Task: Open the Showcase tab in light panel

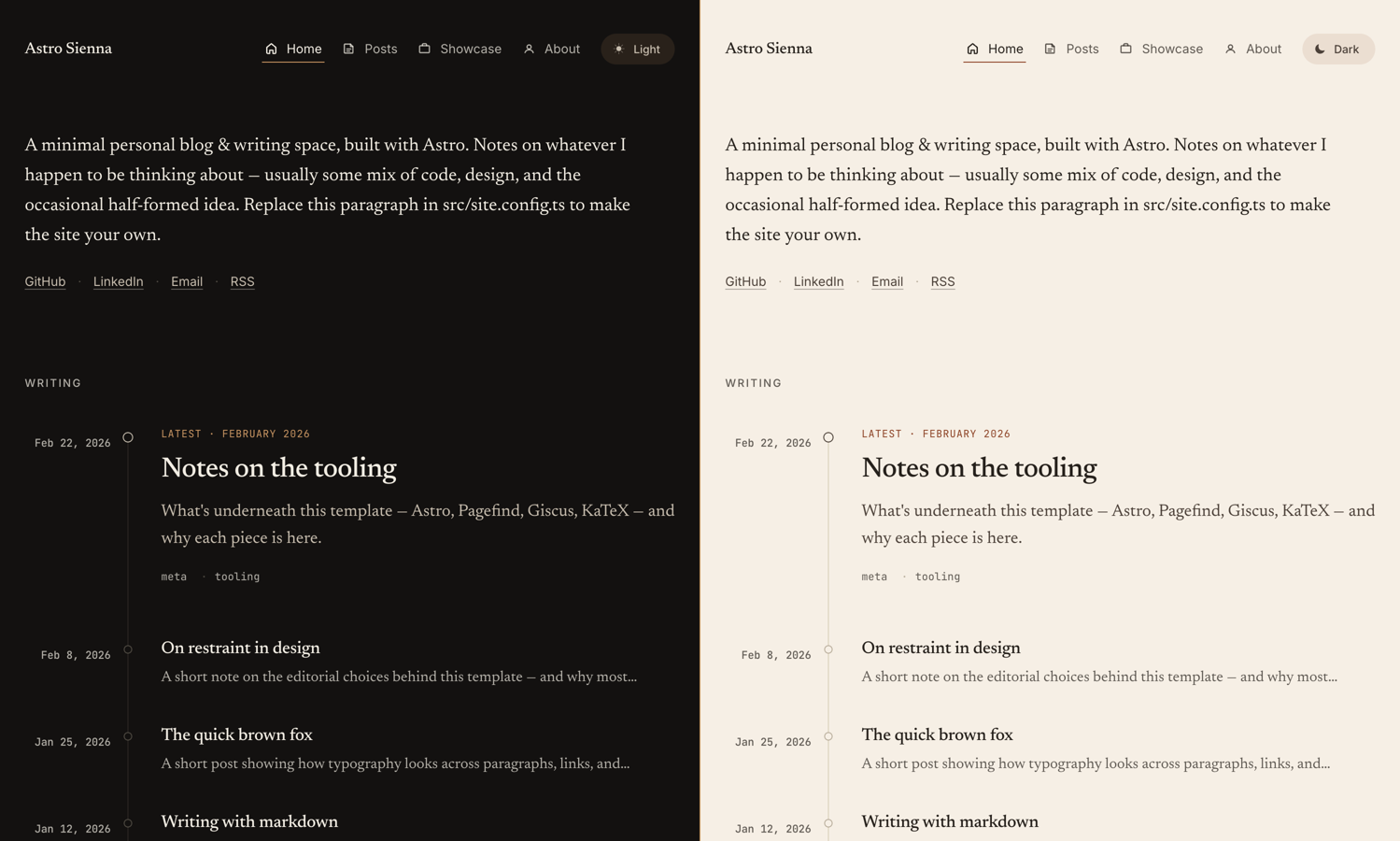Action: 1161,49
